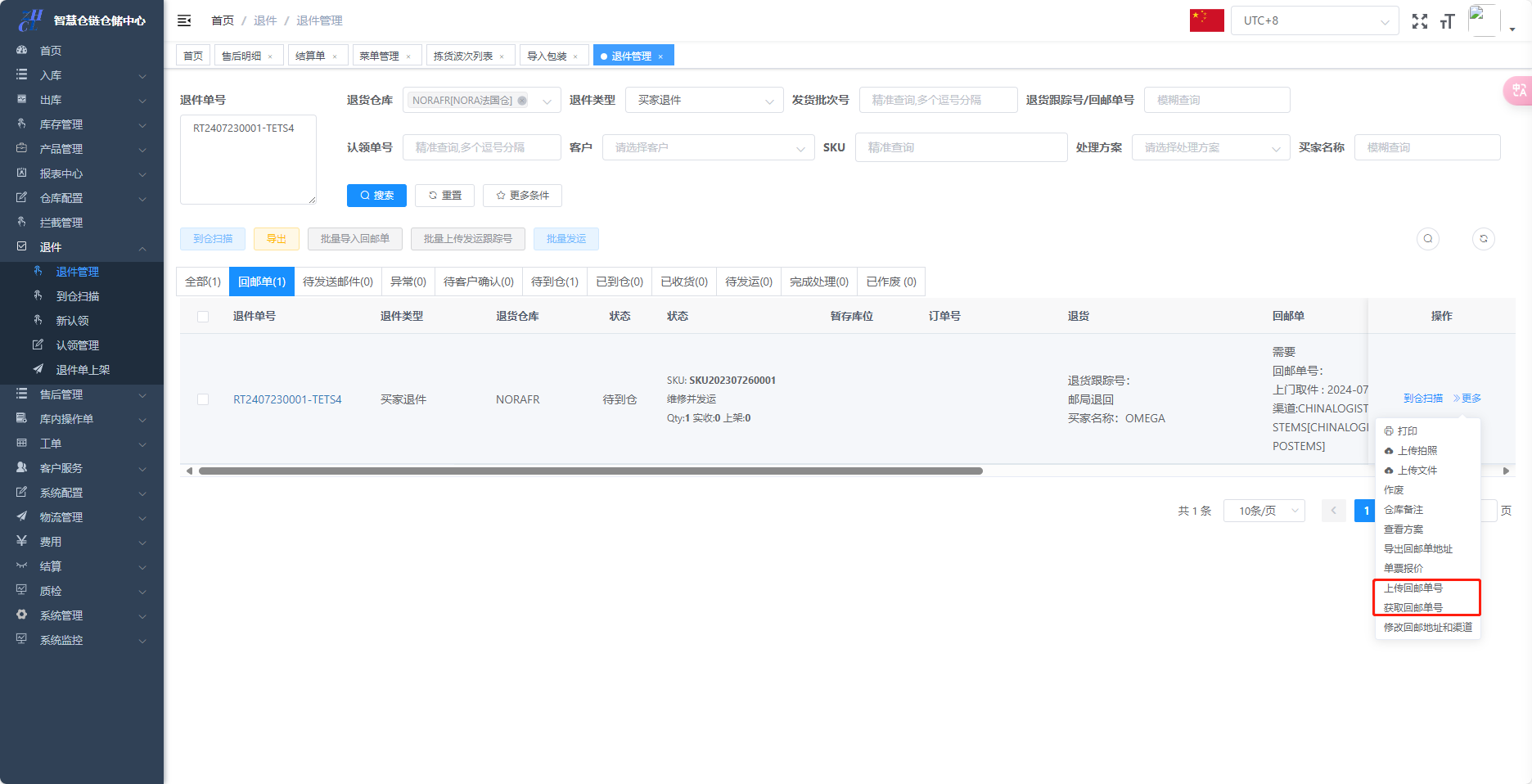The height and width of the screenshot is (784, 1532).
Task: Toggle the select-all checkbox in table header
Action: [203, 317]
